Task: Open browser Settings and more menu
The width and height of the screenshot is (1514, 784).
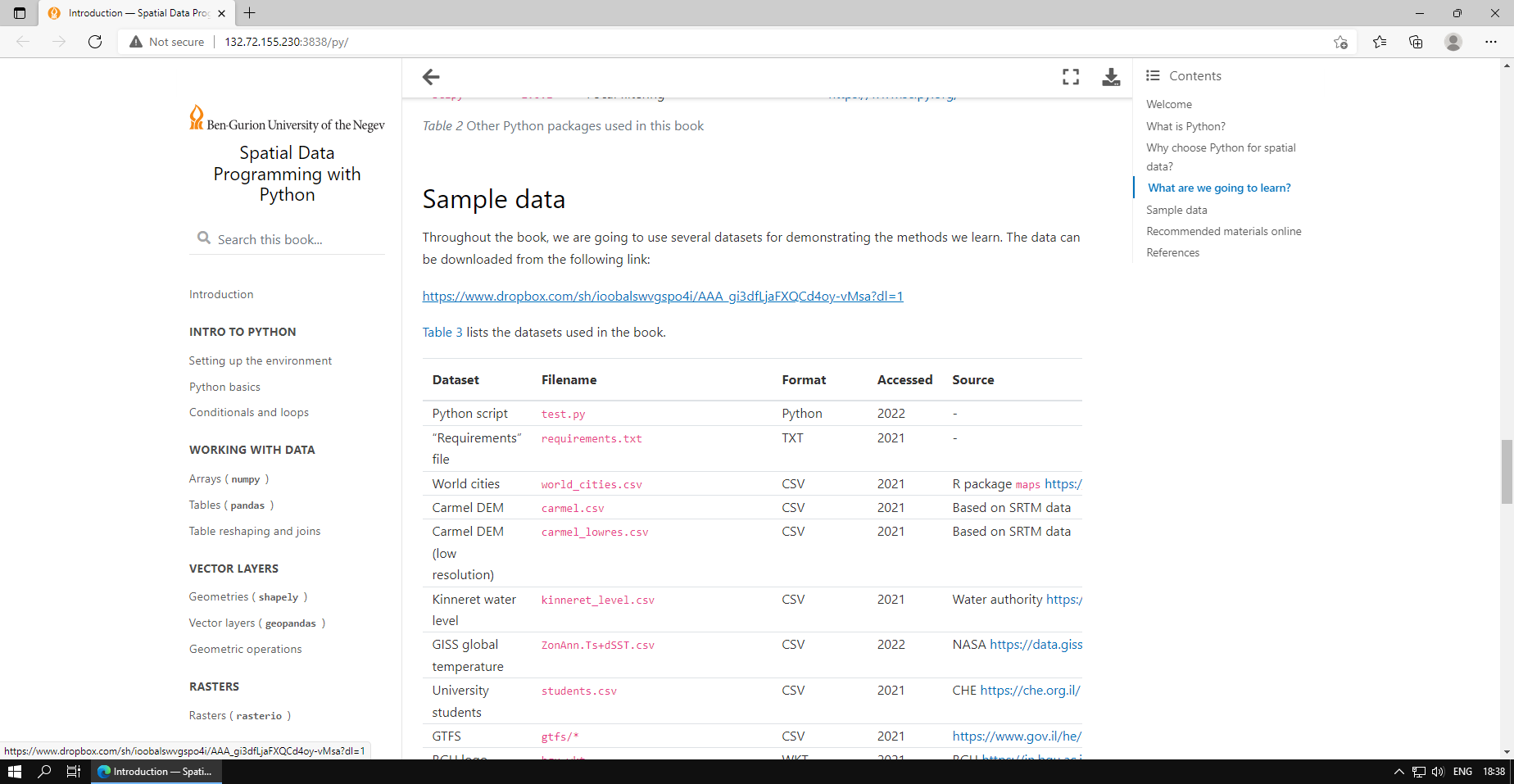Action: (x=1491, y=42)
